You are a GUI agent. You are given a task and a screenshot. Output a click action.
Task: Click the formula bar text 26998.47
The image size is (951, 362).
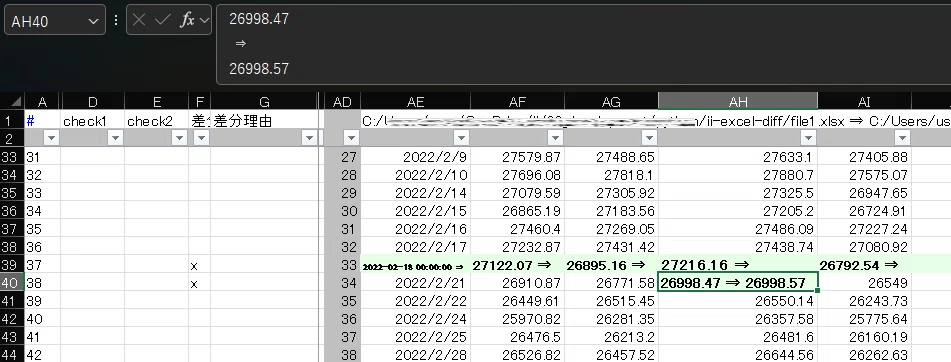tap(259, 19)
